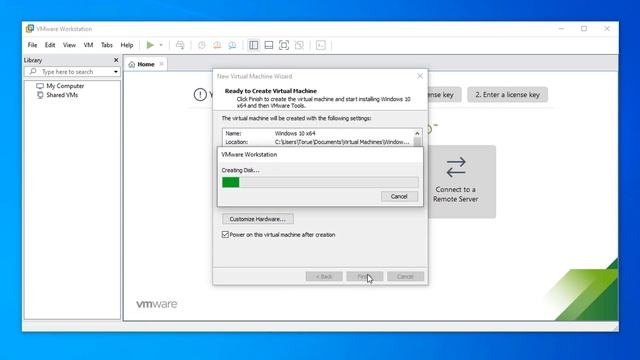
Task: Toggle Power on this virtual machine checkbox
Action: [x=225, y=234]
